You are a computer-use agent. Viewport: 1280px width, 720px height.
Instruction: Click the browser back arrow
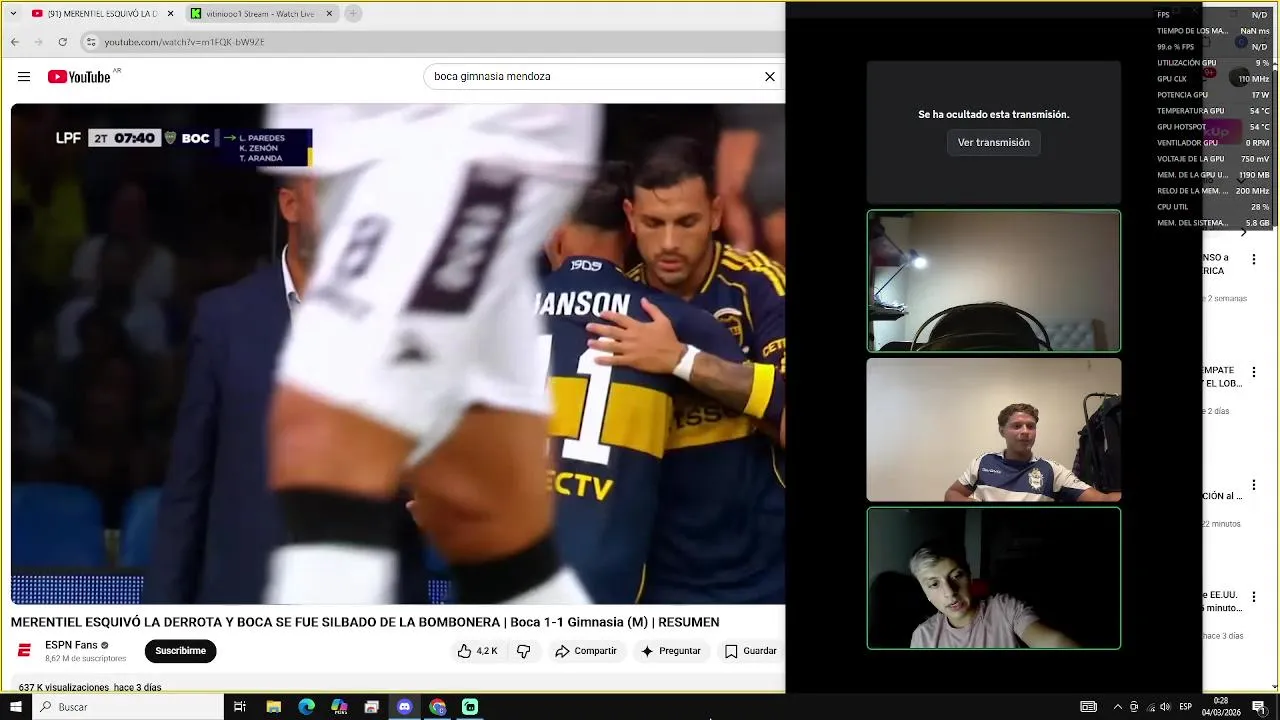coord(15,42)
